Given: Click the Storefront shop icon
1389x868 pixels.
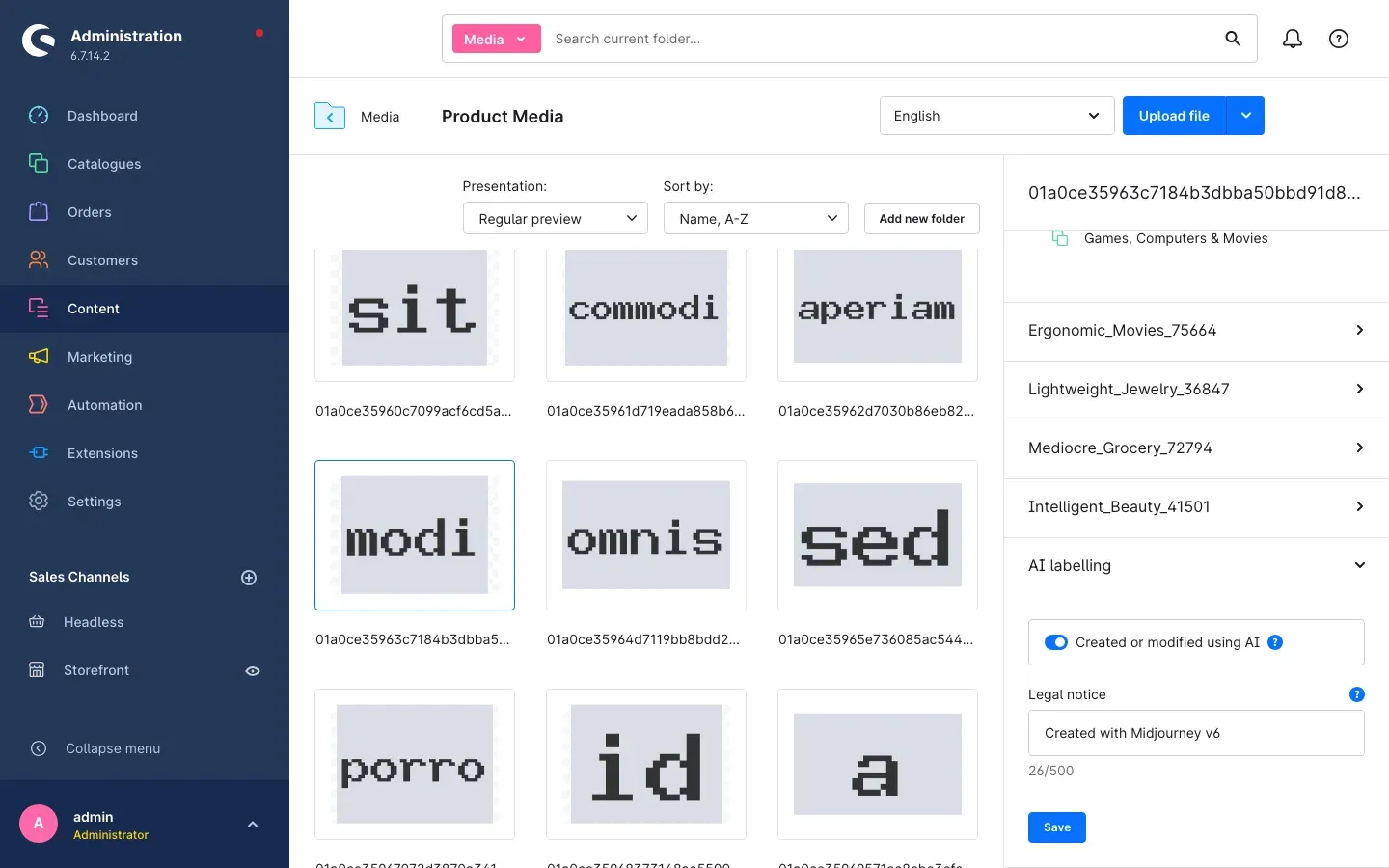Looking at the screenshot, I should point(37,670).
